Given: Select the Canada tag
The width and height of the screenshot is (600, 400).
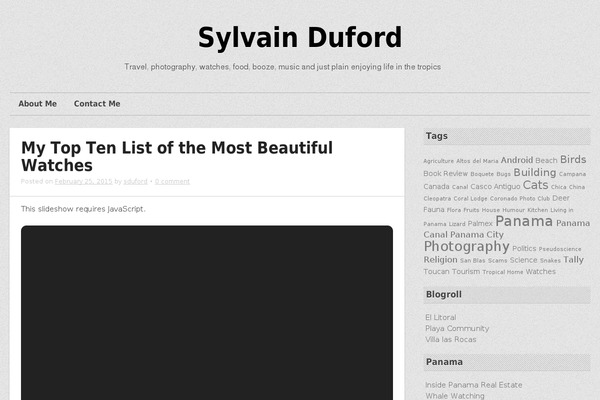Looking at the screenshot, I should [436, 186].
